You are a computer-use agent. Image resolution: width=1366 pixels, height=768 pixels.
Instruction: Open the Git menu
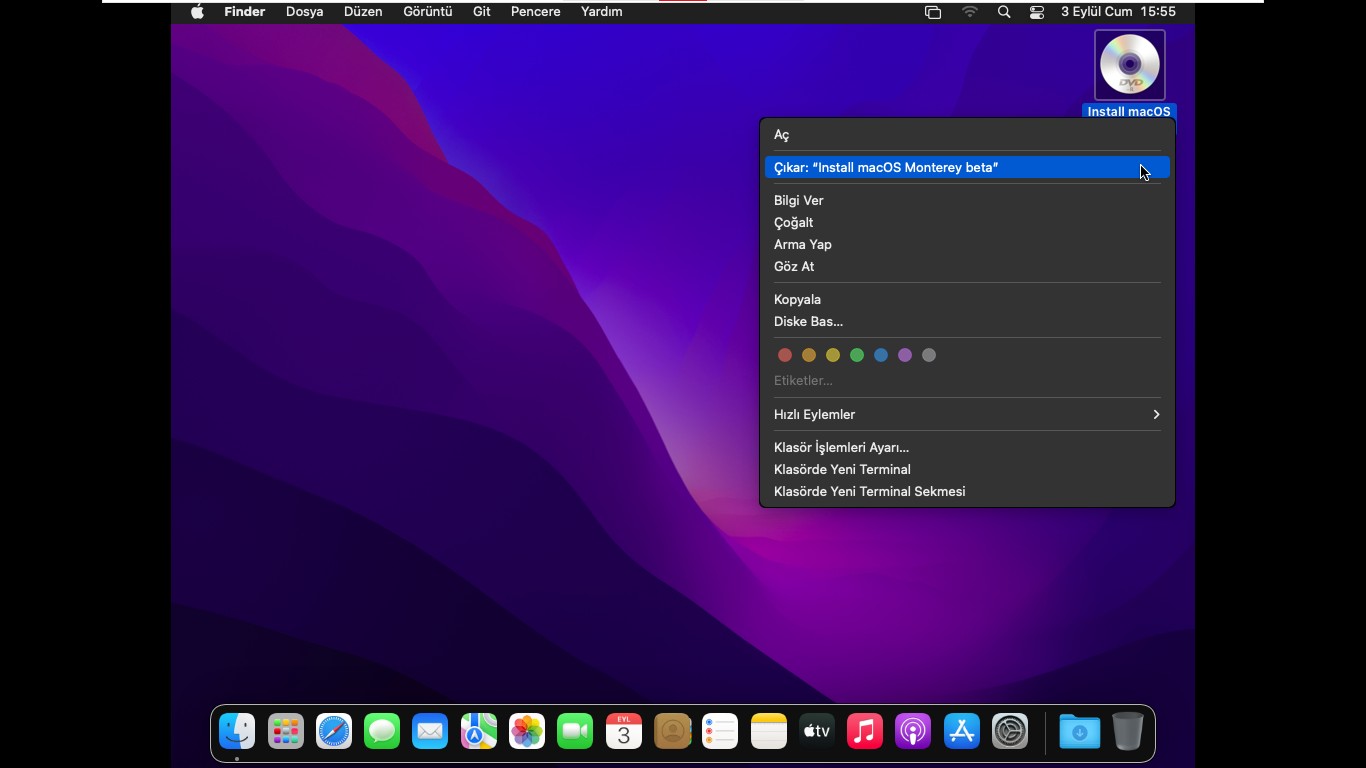[482, 12]
